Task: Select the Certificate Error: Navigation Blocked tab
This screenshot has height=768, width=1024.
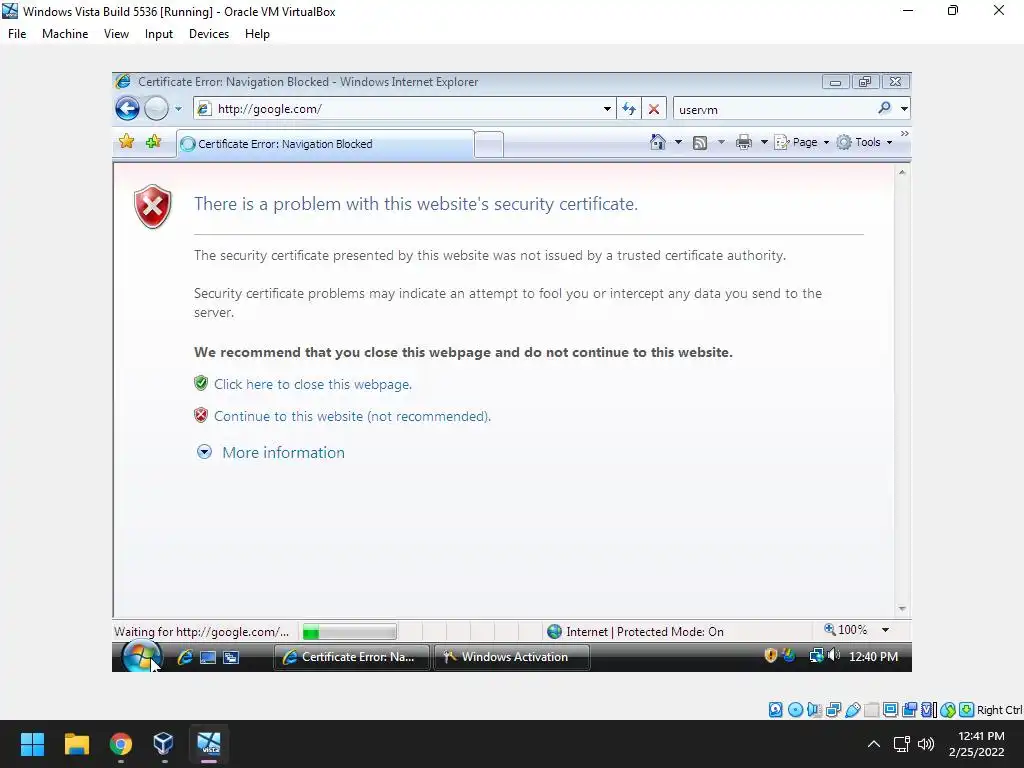Action: 325,144
